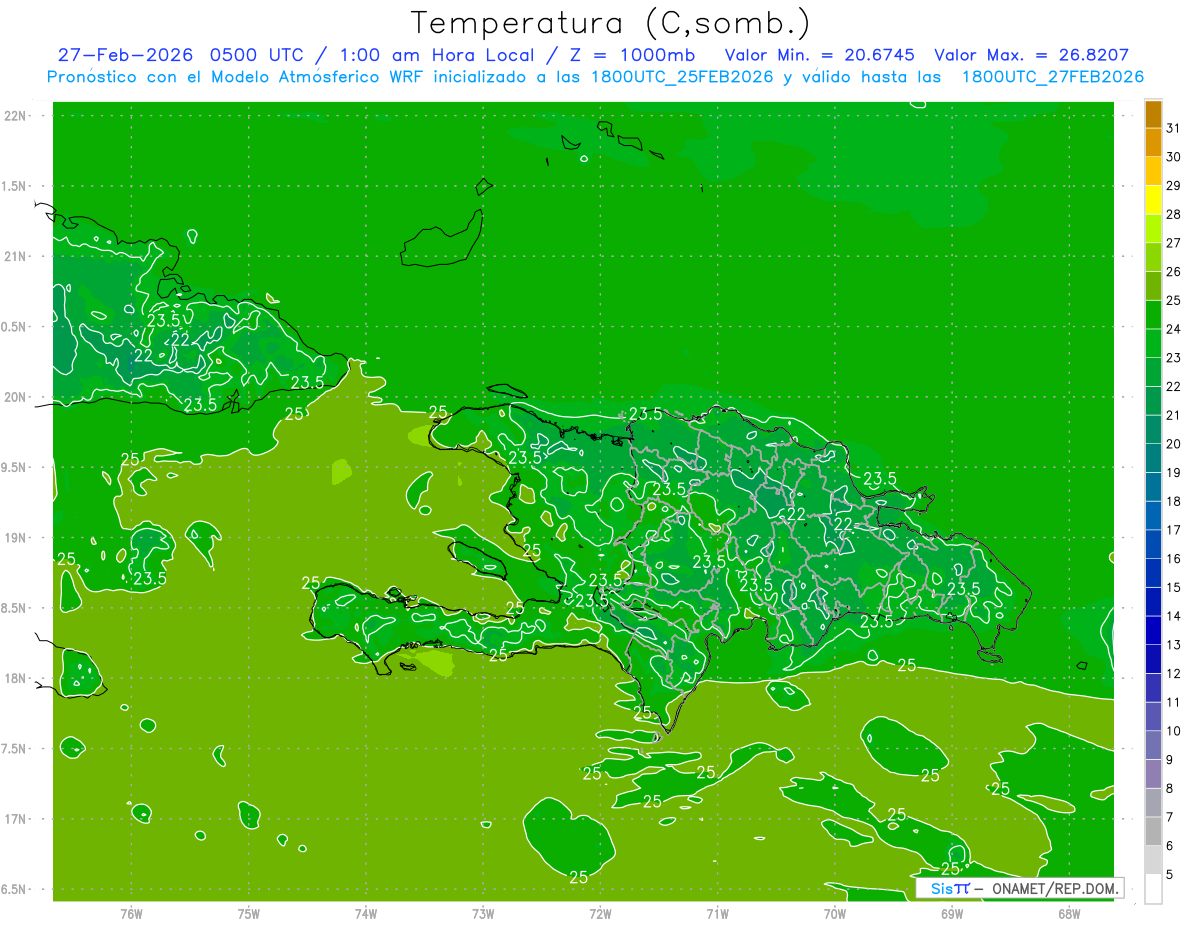Click the "71W" longitude axis label

717,913
